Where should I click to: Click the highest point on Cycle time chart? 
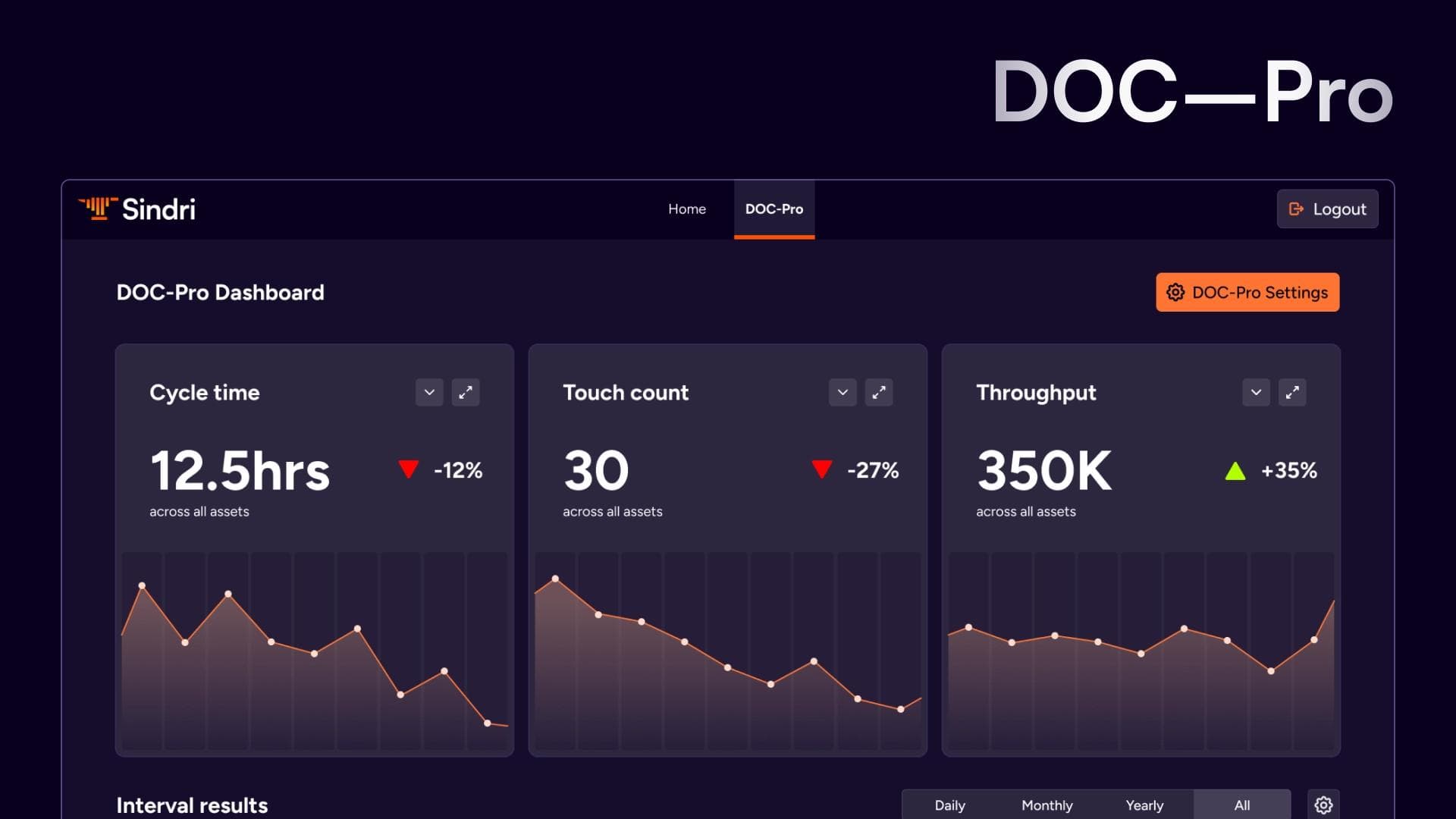pos(142,585)
